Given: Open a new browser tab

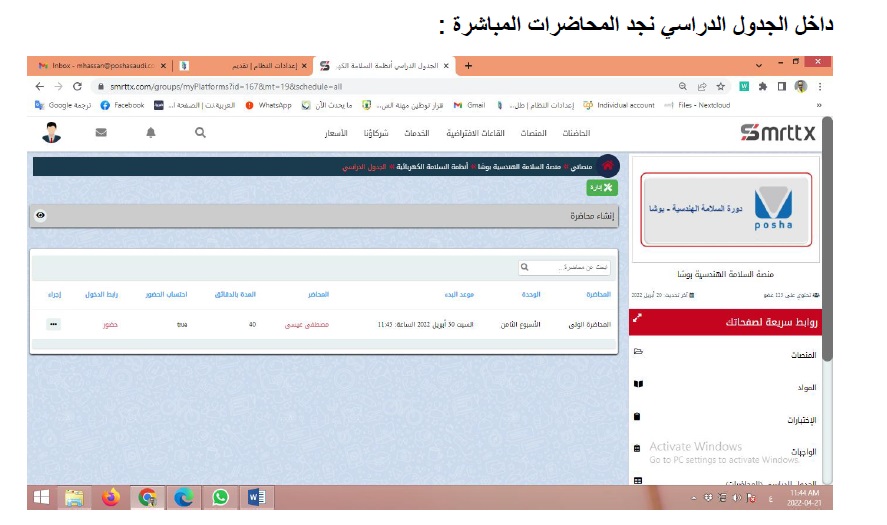Looking at the screenshot, I should [x=468, y=66].
